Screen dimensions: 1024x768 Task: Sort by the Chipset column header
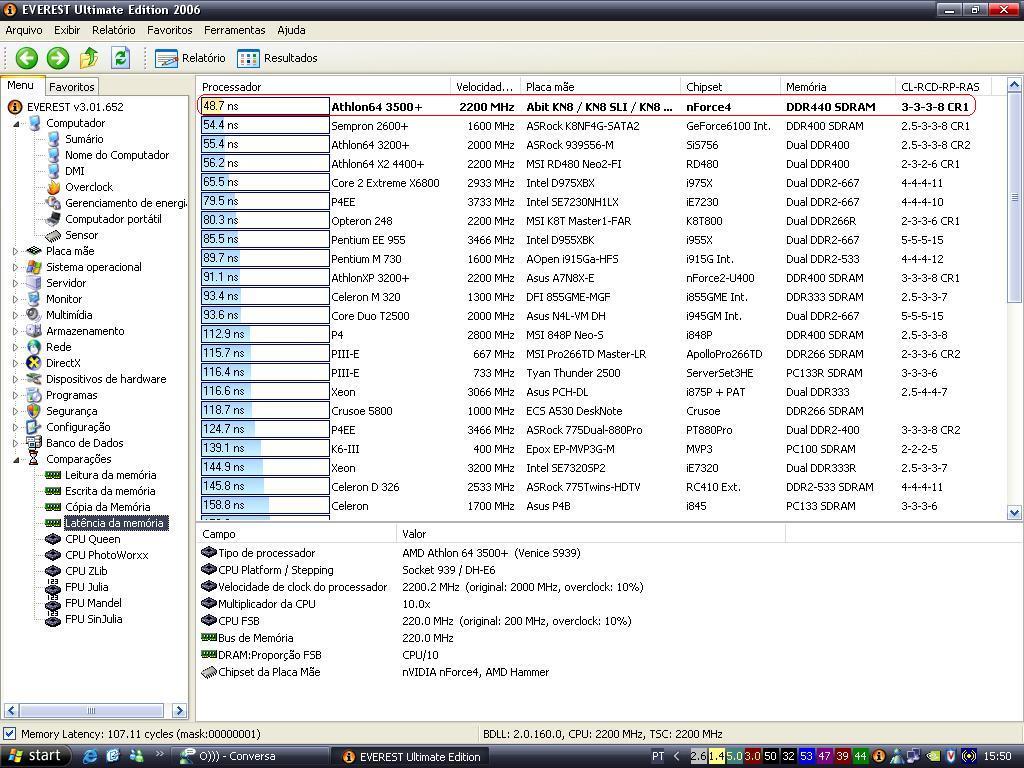730,87
